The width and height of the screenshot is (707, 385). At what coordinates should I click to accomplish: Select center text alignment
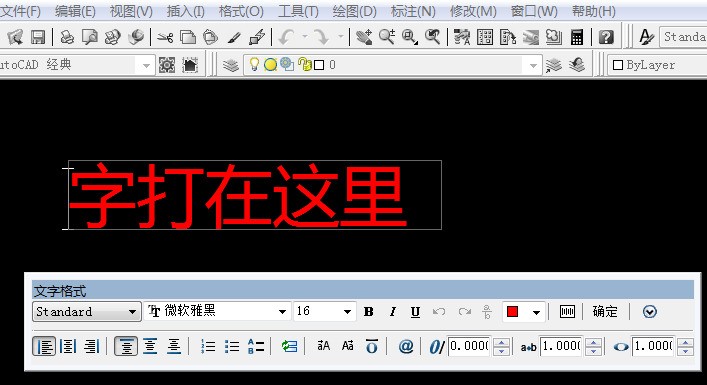click(x=68, y=347)
